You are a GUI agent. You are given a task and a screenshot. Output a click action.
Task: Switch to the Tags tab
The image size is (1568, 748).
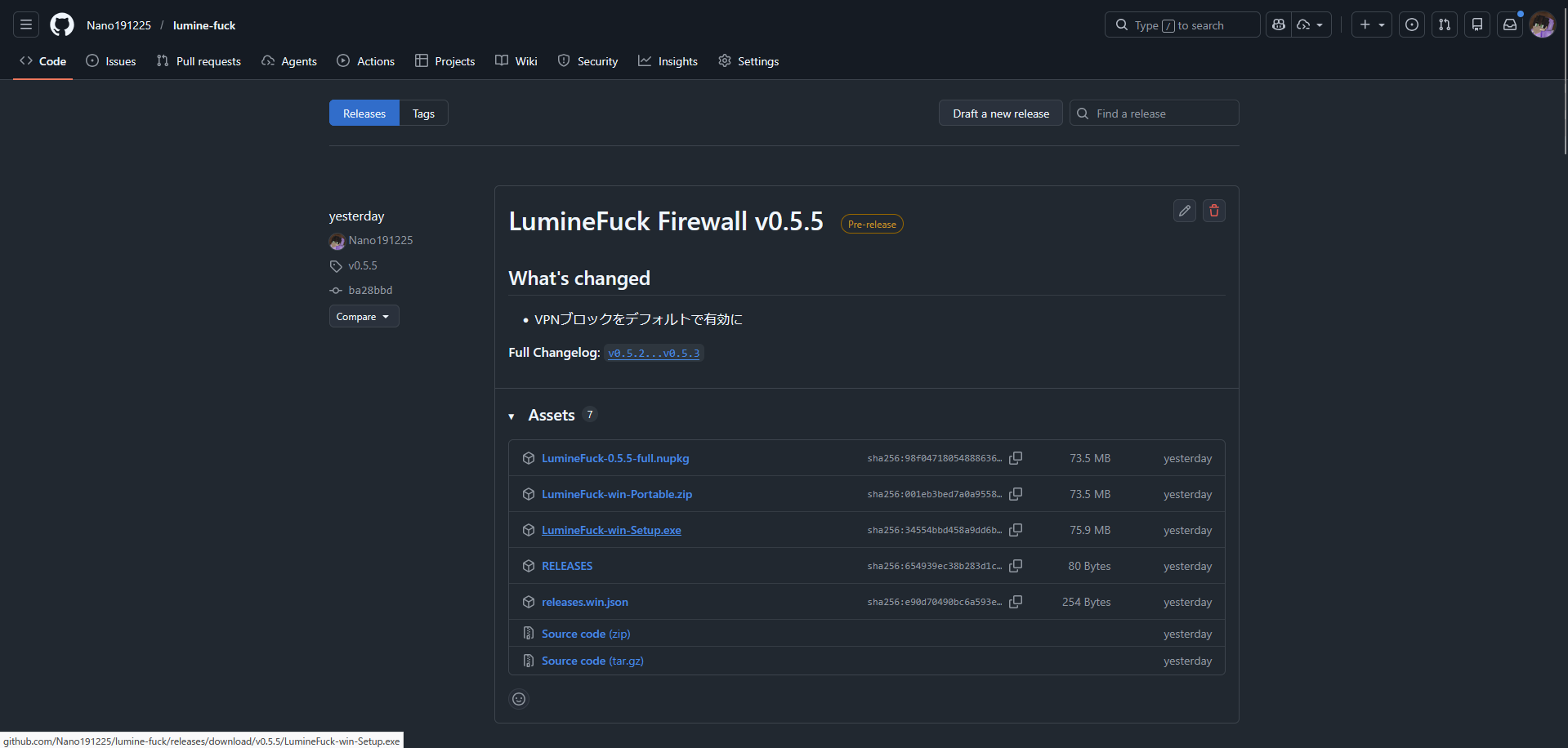(423, 114)
